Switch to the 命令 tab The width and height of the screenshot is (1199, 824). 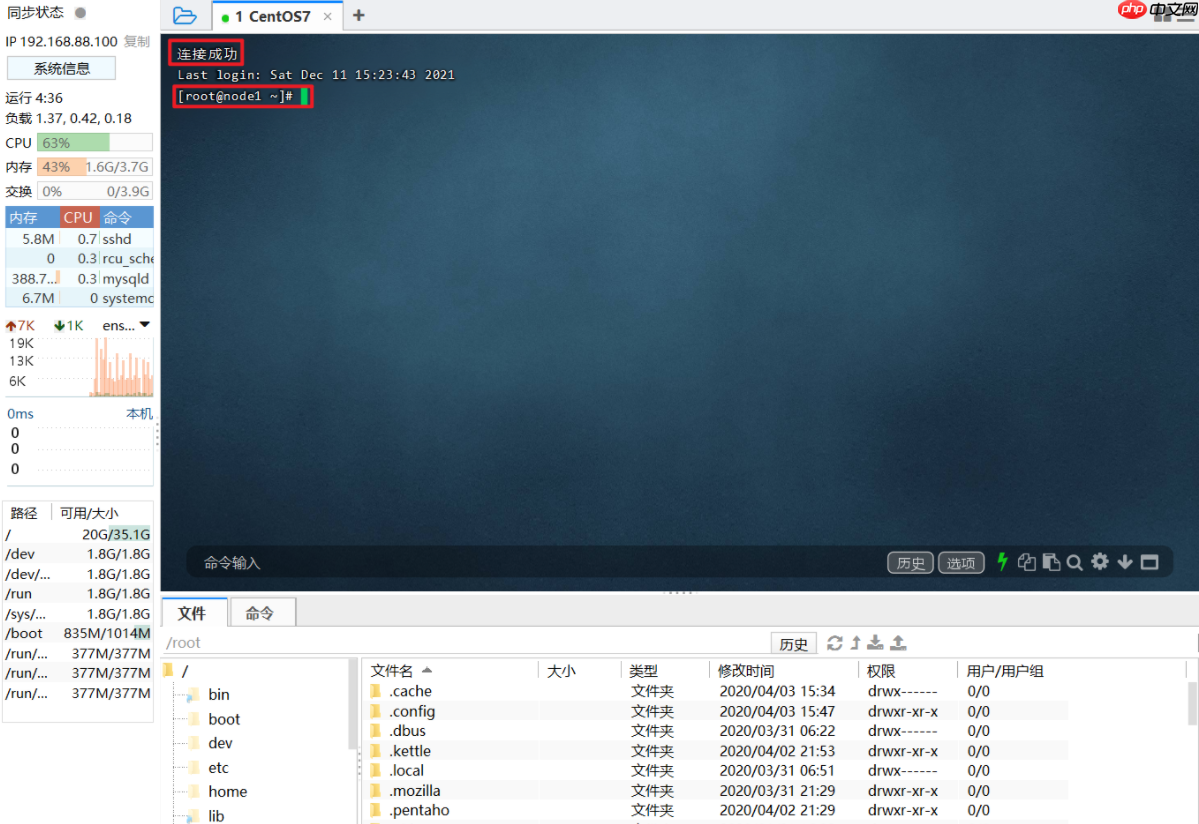coord(262,610)
